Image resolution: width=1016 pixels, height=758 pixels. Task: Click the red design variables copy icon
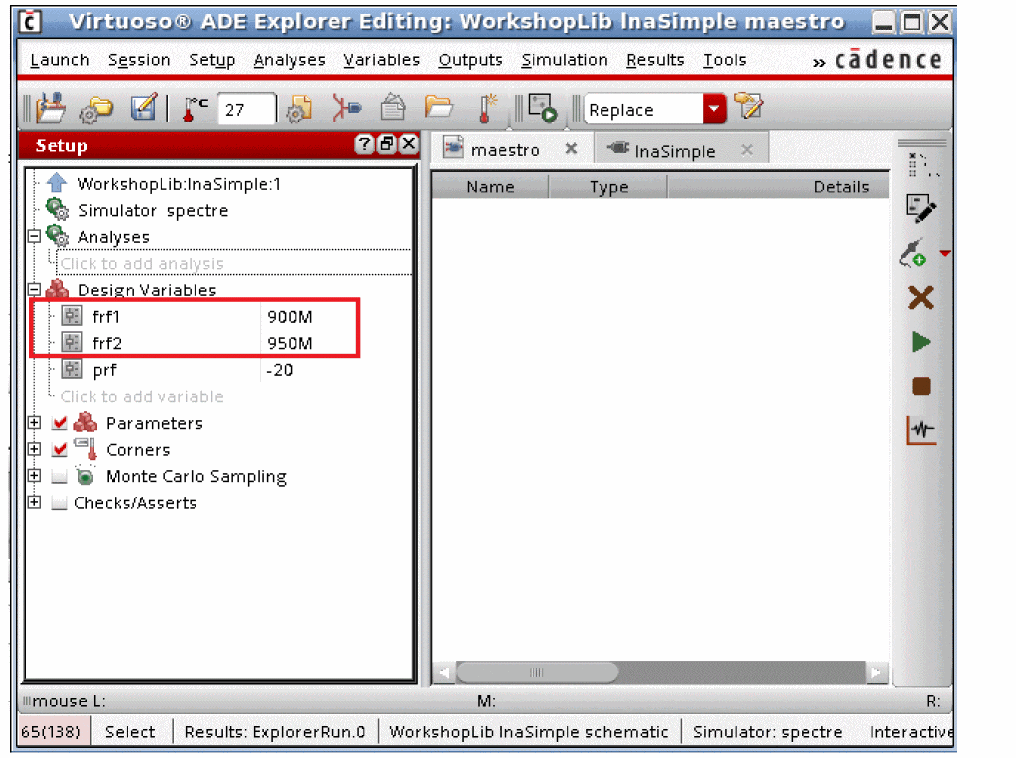pos(347,108)
